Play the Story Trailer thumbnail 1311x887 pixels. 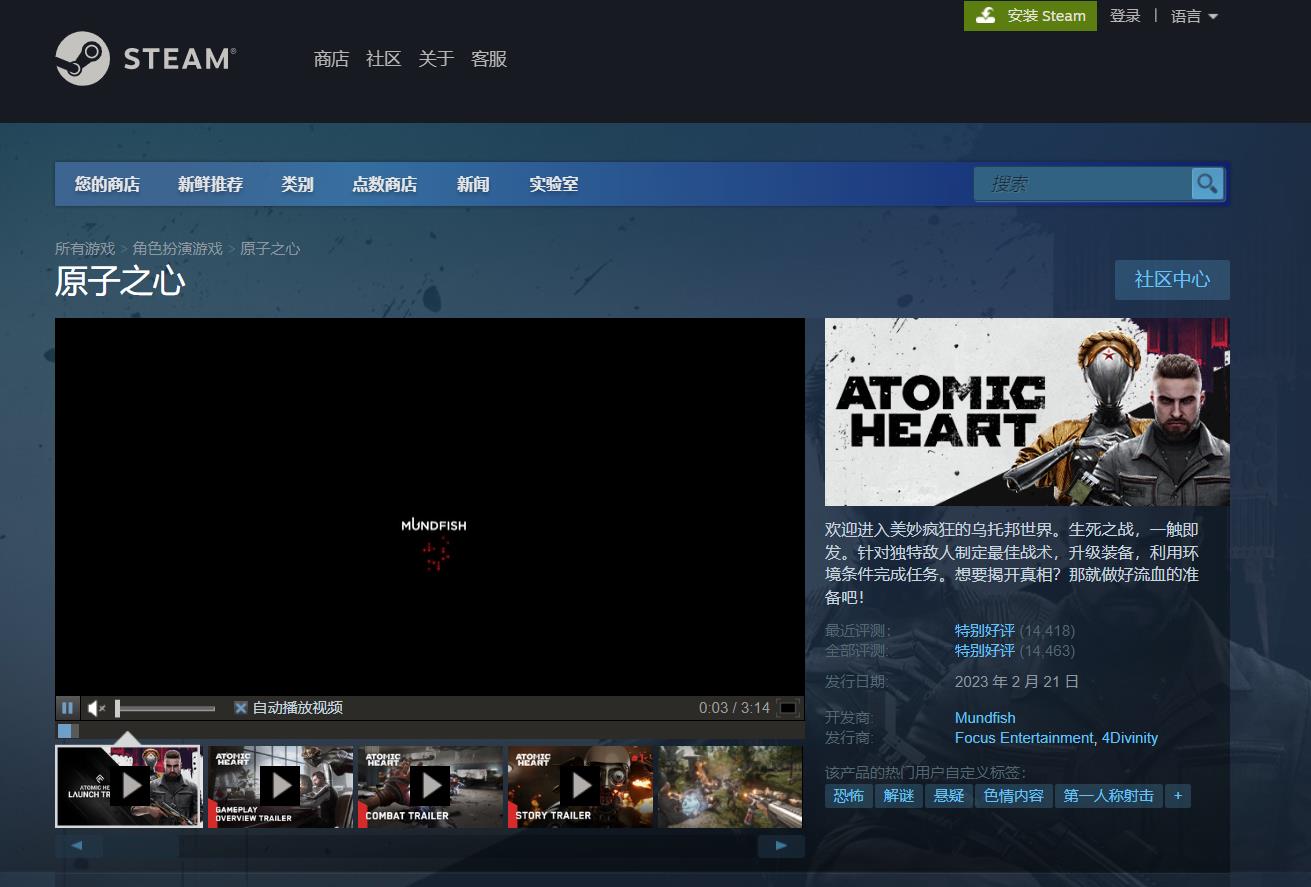580,786
